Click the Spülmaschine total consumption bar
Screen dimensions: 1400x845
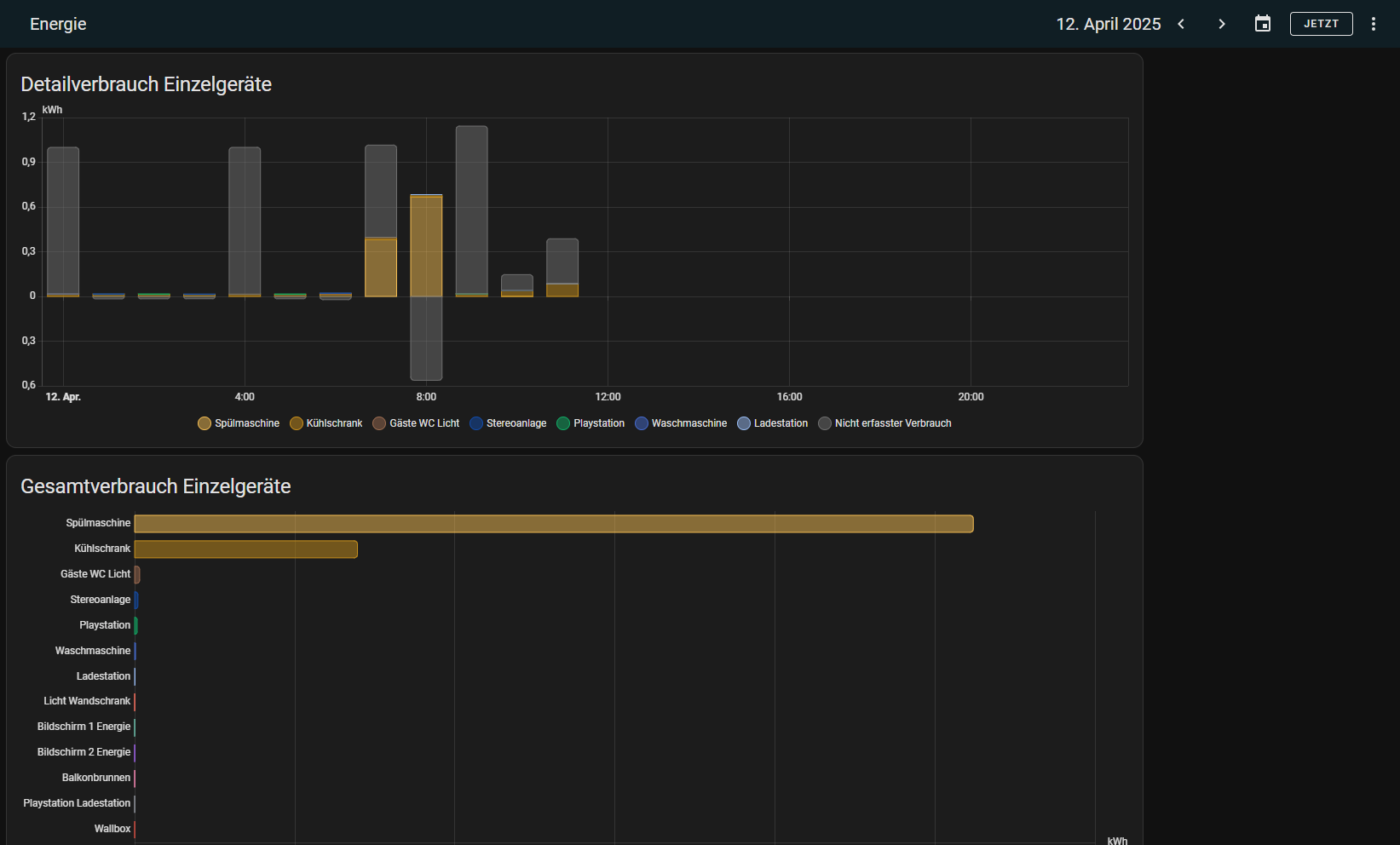(x=554, y=524)
